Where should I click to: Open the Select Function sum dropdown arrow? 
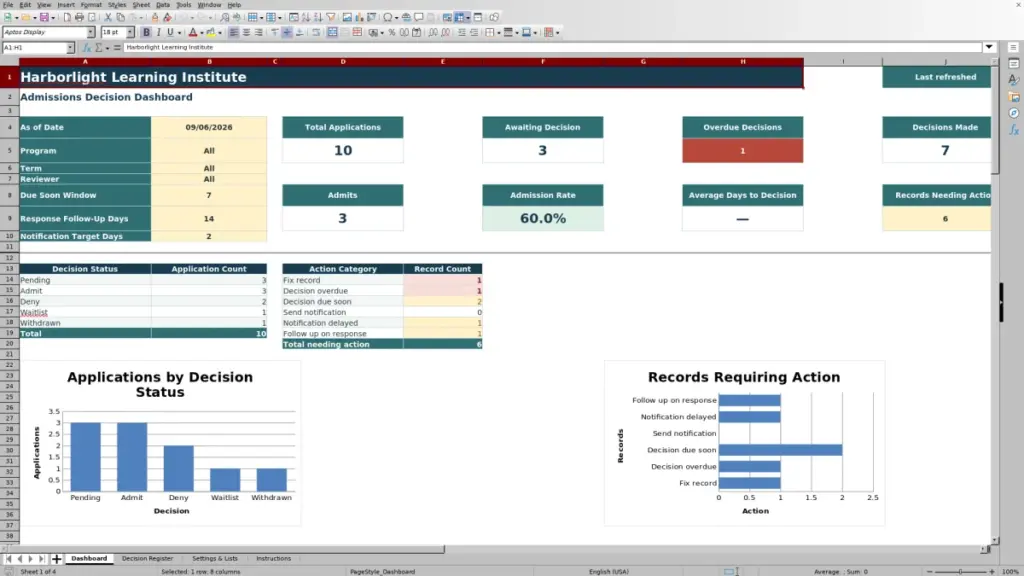click(107, 48)
